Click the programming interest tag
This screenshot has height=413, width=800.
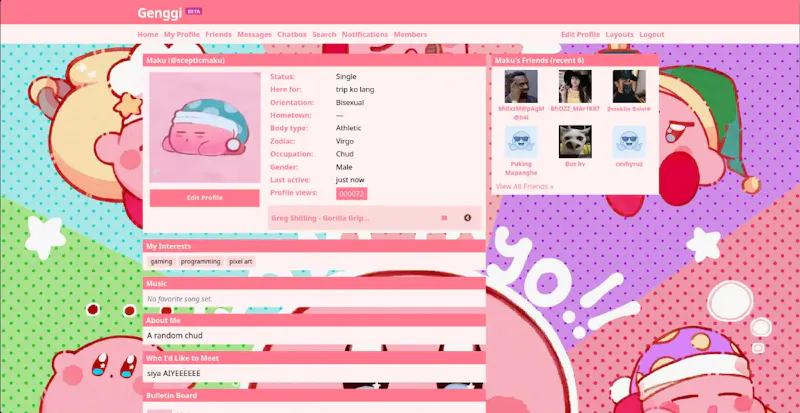click(201, 261)
